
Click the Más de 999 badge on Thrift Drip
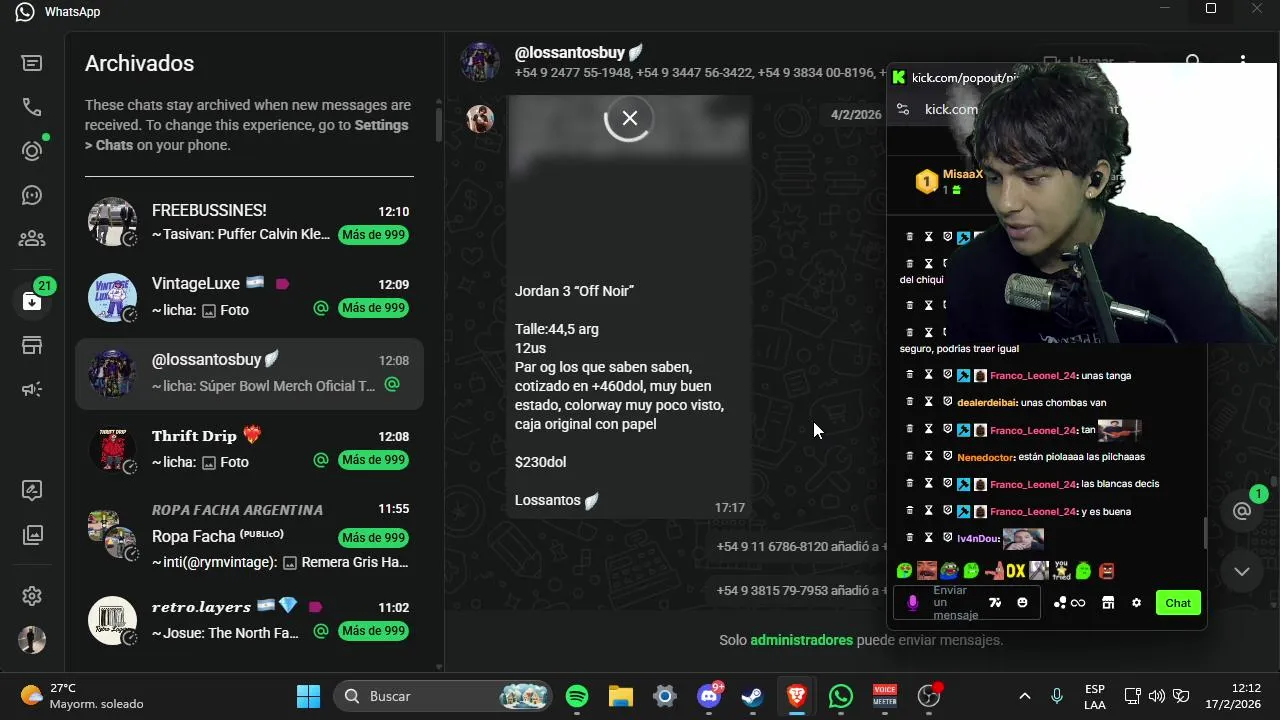point(373,460)
